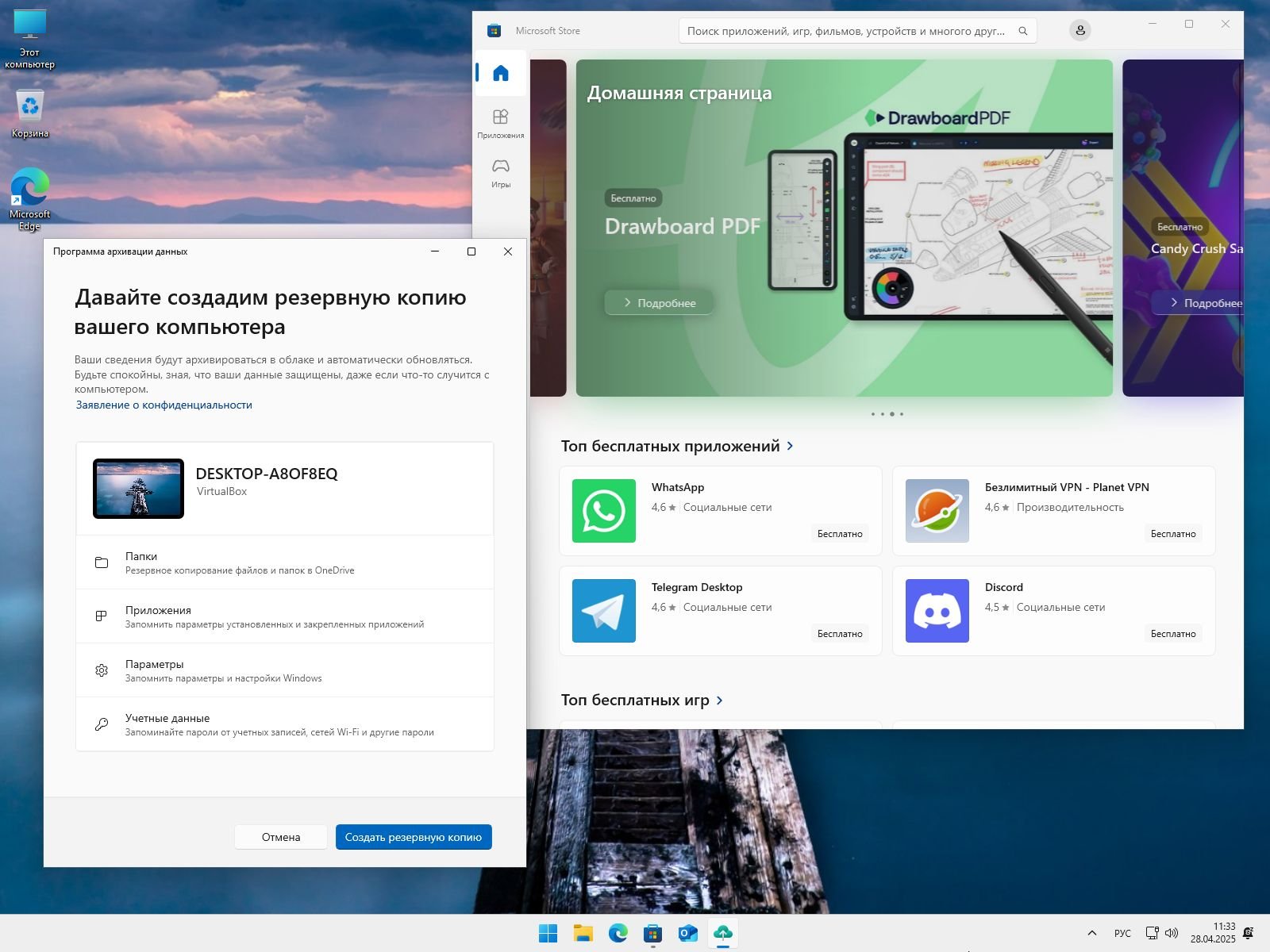Open the Recycle Bin desktop icon
Screen dimensions: 1270x952
point(30,113)
